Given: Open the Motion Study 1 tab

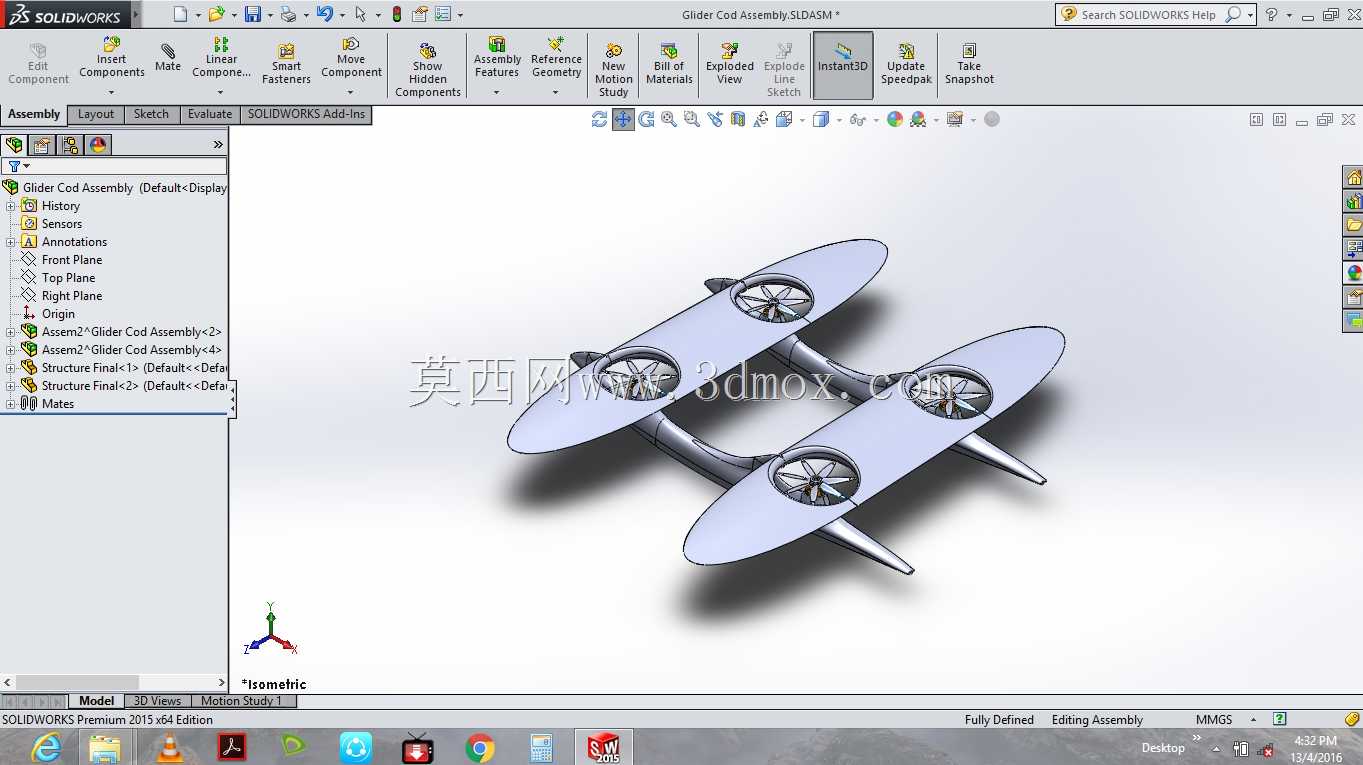Looking at the screenshot, I should click(242, 701).
